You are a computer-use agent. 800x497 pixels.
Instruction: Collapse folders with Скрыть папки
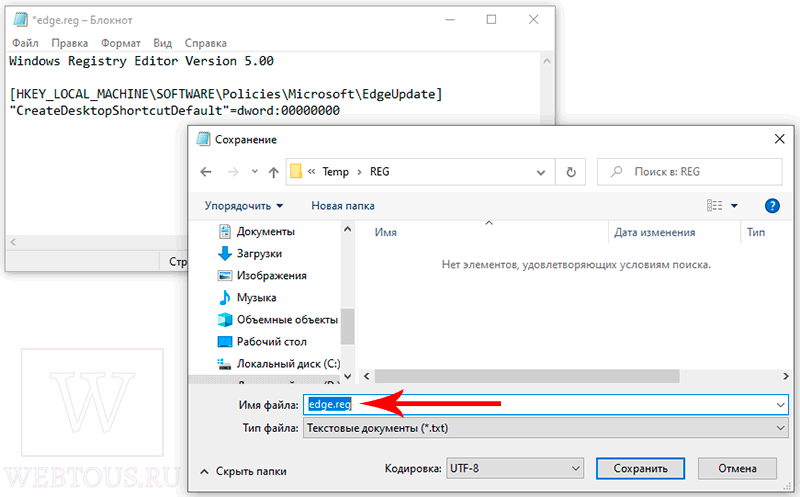point(243,471)
